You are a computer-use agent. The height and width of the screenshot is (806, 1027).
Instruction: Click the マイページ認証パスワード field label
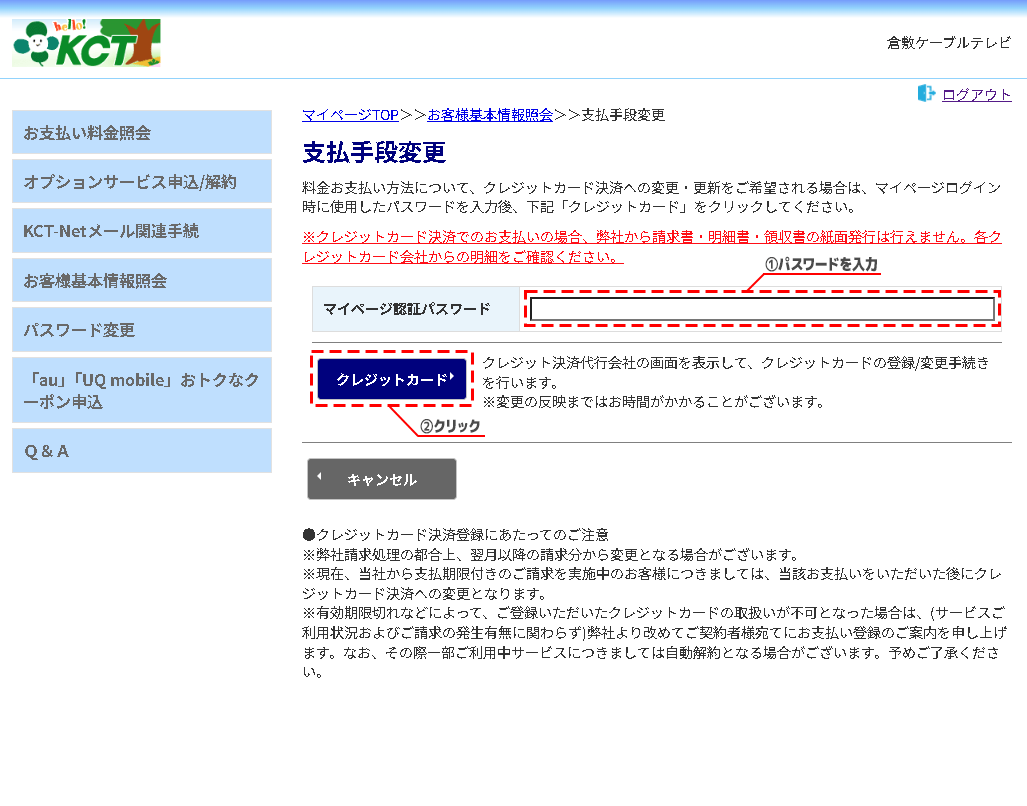tap(407, 309)
